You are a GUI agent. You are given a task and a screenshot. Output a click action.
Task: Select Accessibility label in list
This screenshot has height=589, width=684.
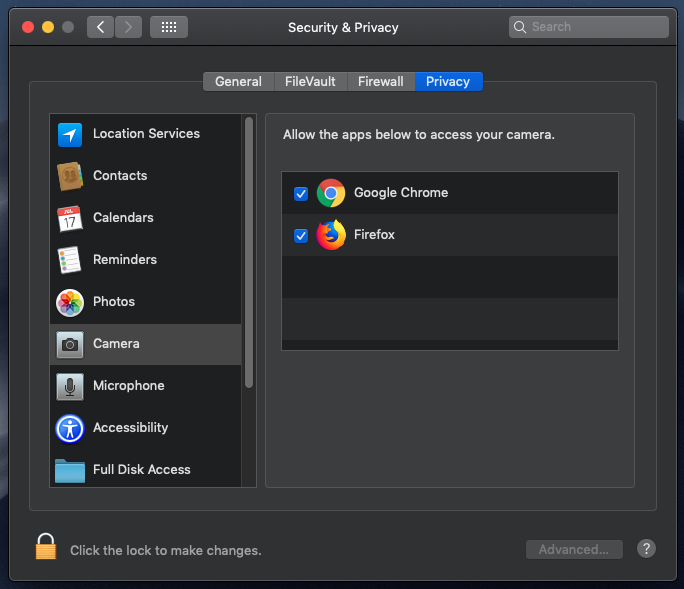coord(130,428)
